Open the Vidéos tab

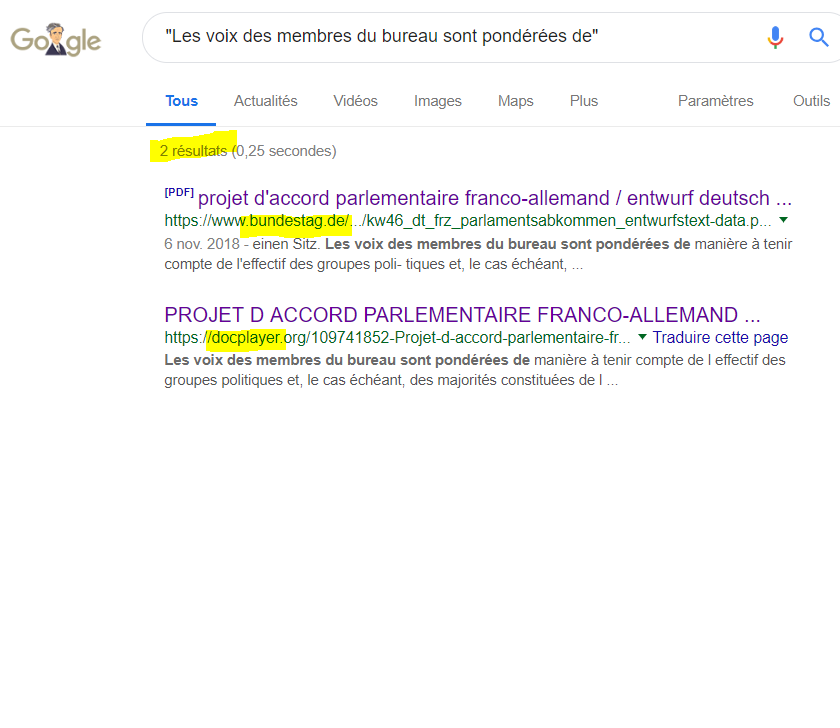pyautogui.click(x=355, y=101)
